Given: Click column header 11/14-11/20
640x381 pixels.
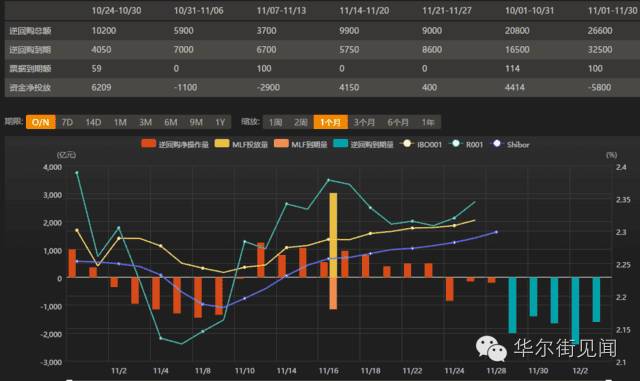Looking at the screenshot, I should point(364,11).
